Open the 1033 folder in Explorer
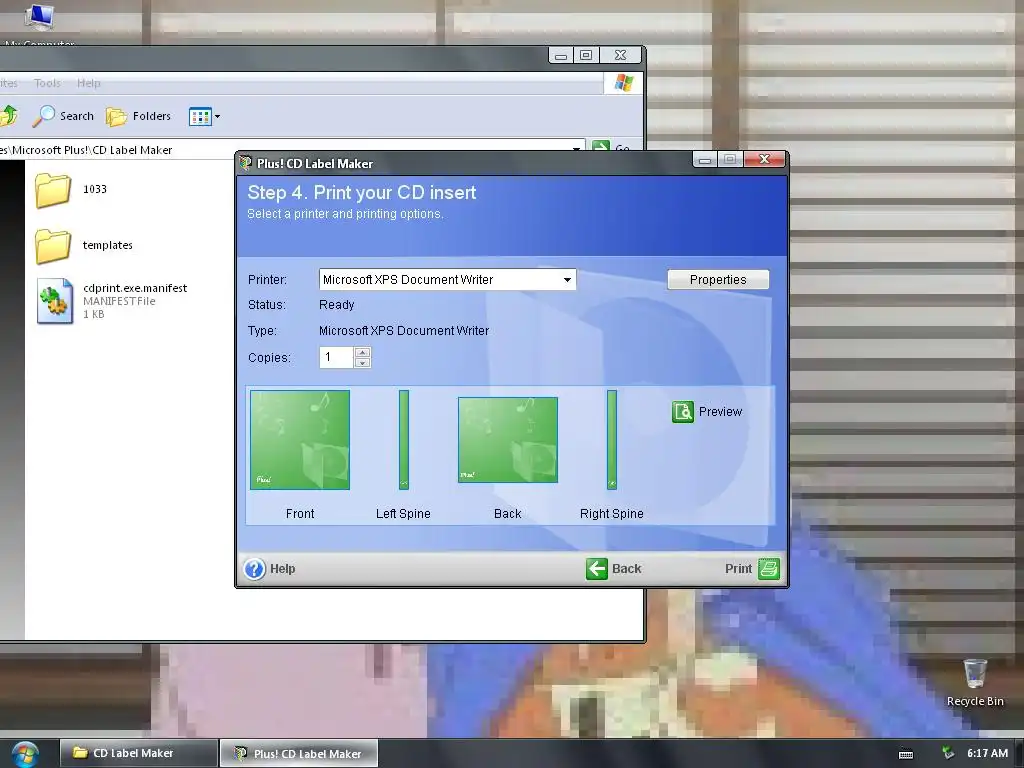 (x=53, y=190)
